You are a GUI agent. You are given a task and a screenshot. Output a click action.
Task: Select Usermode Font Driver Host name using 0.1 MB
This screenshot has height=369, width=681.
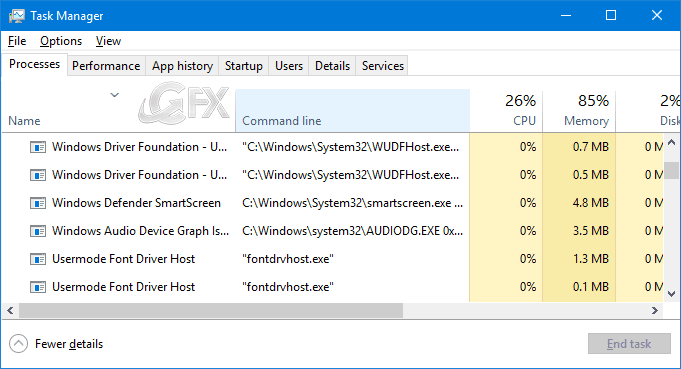[123, 287]
